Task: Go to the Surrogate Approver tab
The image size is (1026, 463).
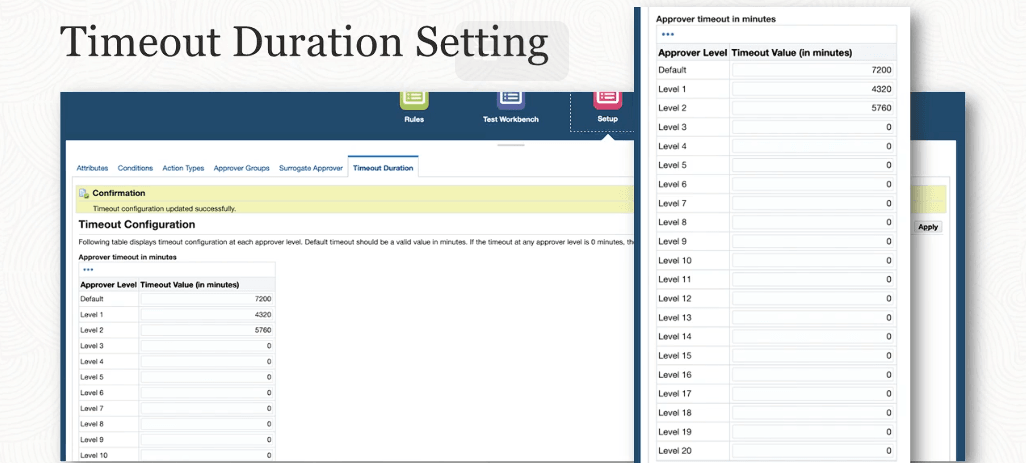Action: pos(311,168)
